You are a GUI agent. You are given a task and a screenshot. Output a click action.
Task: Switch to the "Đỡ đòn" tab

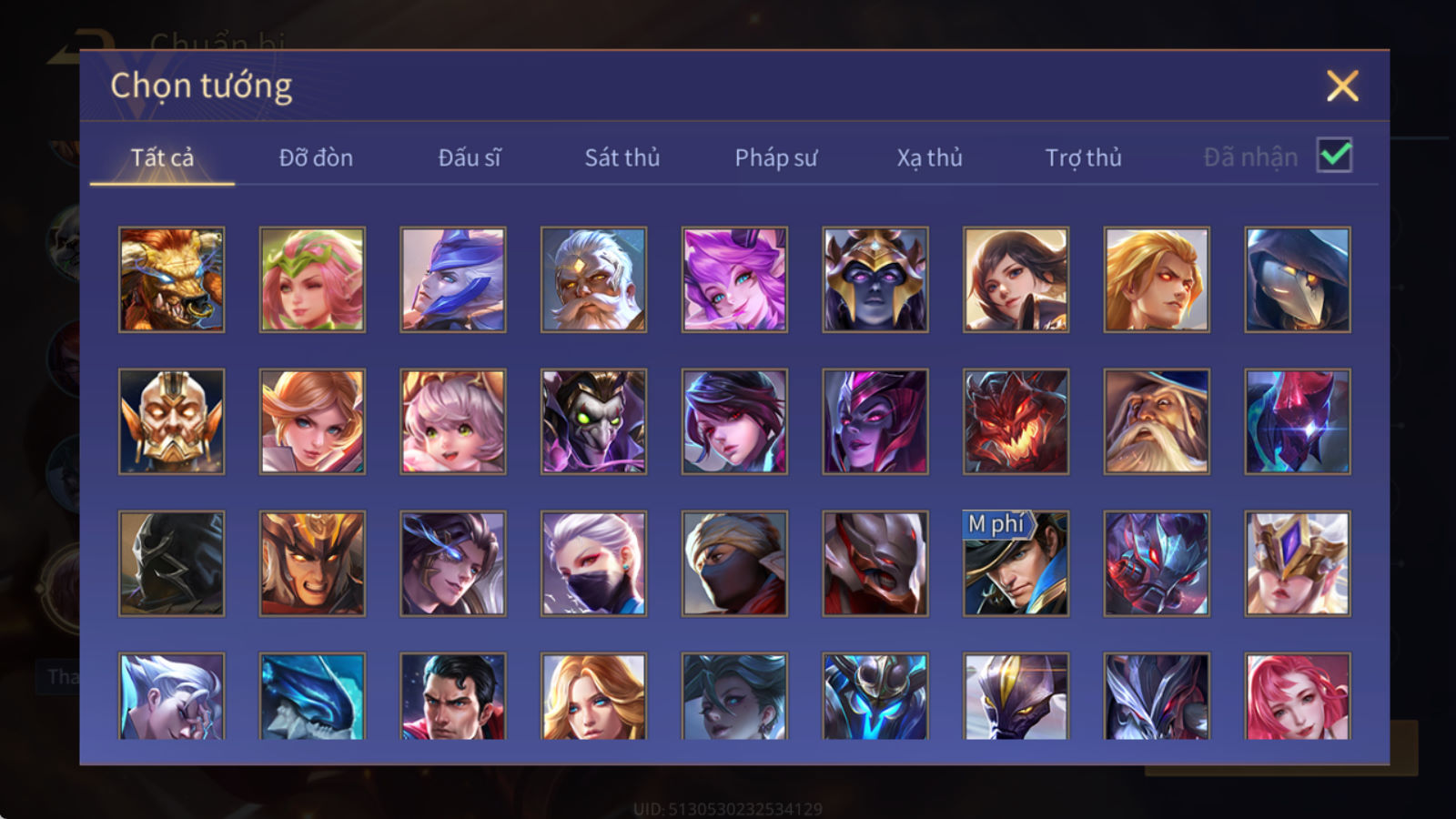[316, 157]
